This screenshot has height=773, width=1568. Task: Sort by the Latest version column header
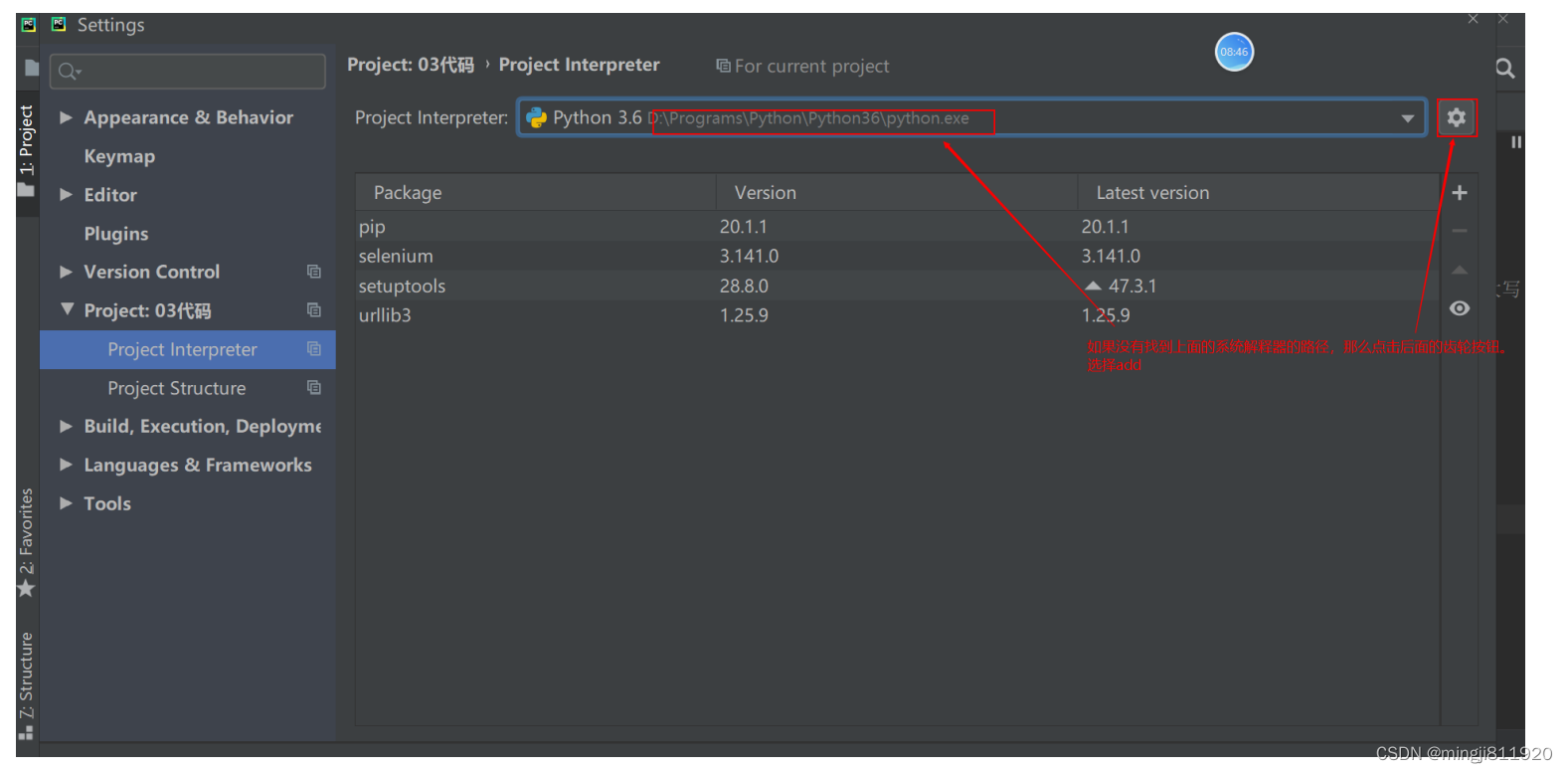1259,192
